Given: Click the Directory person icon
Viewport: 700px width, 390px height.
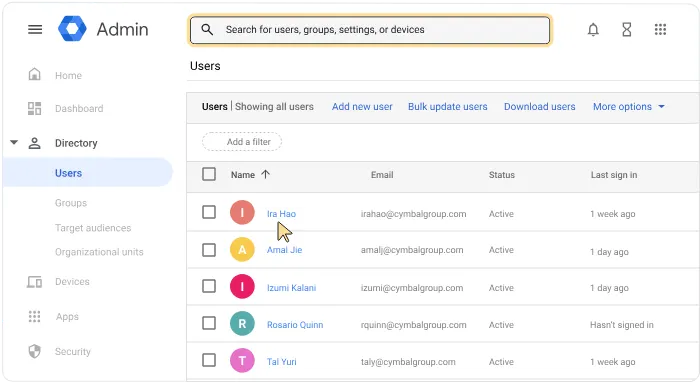Looking at the screenshot, I should pyautogui.click(x=34, y=143).
